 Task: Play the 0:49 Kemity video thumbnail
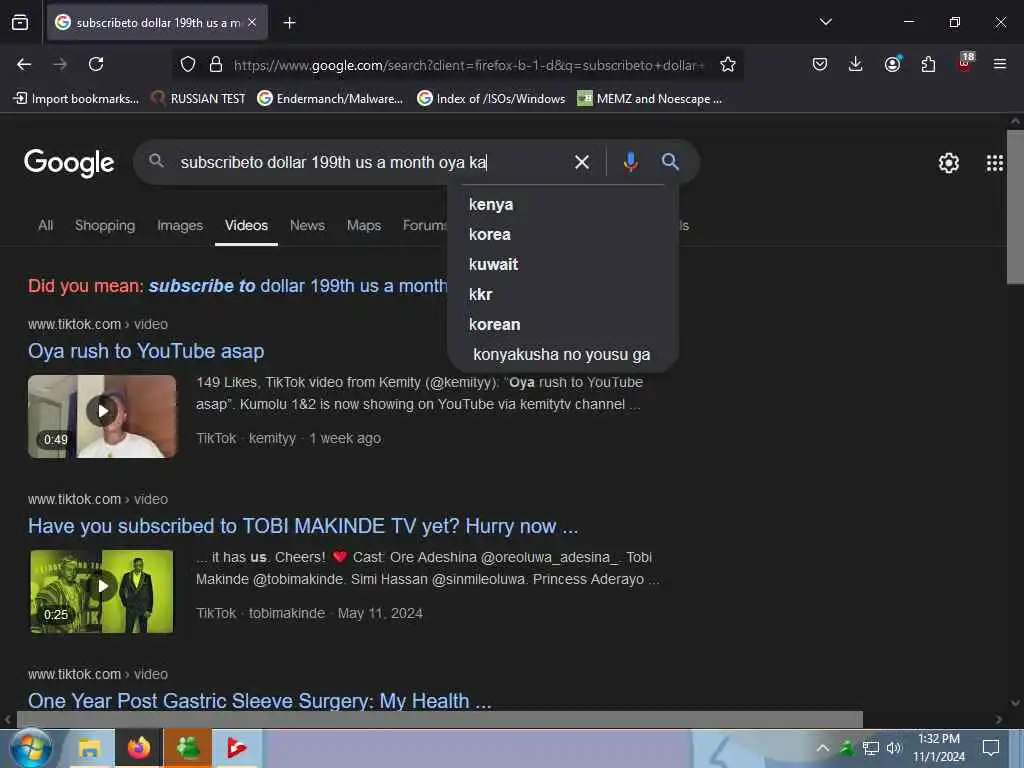pyautogui.click(x=102, y=416)
